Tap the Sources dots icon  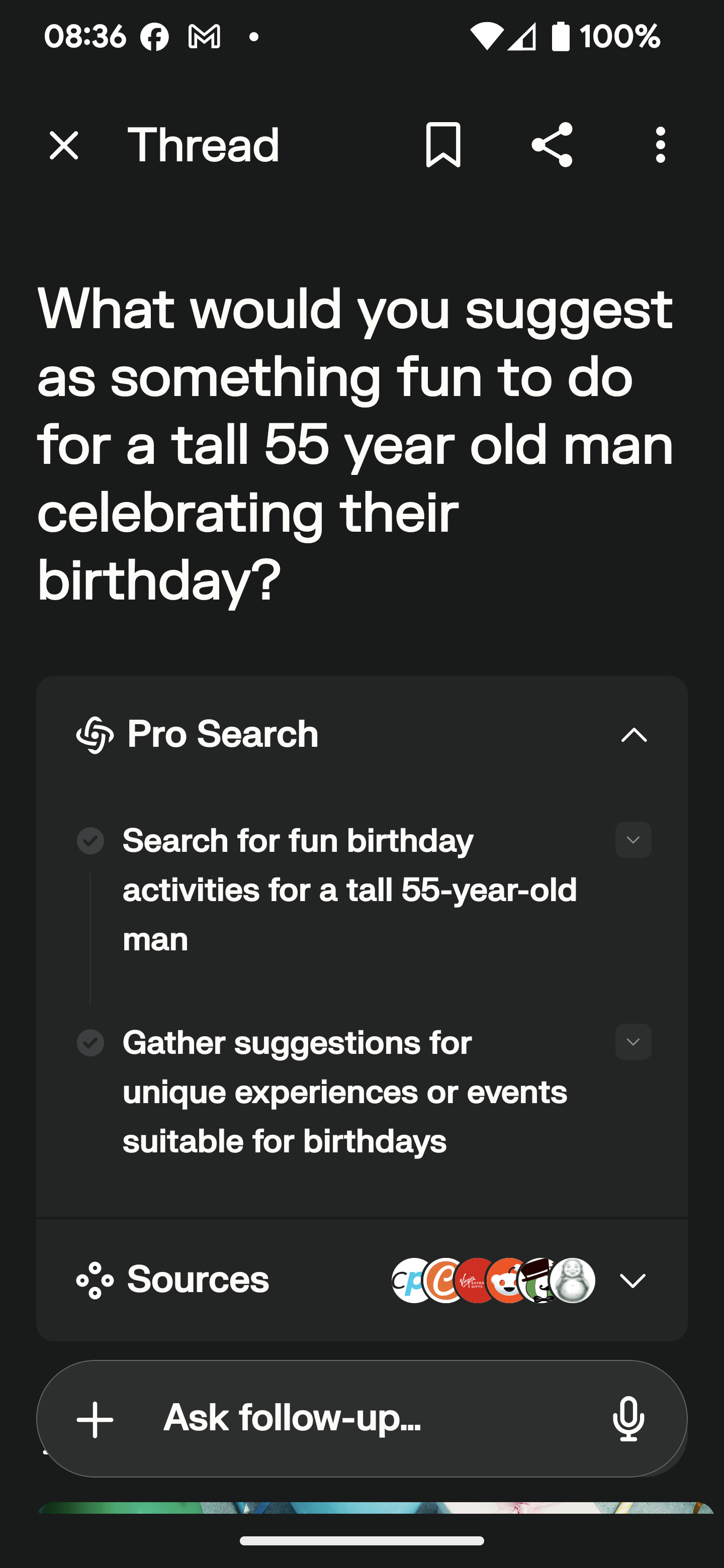pos(95,1280)
